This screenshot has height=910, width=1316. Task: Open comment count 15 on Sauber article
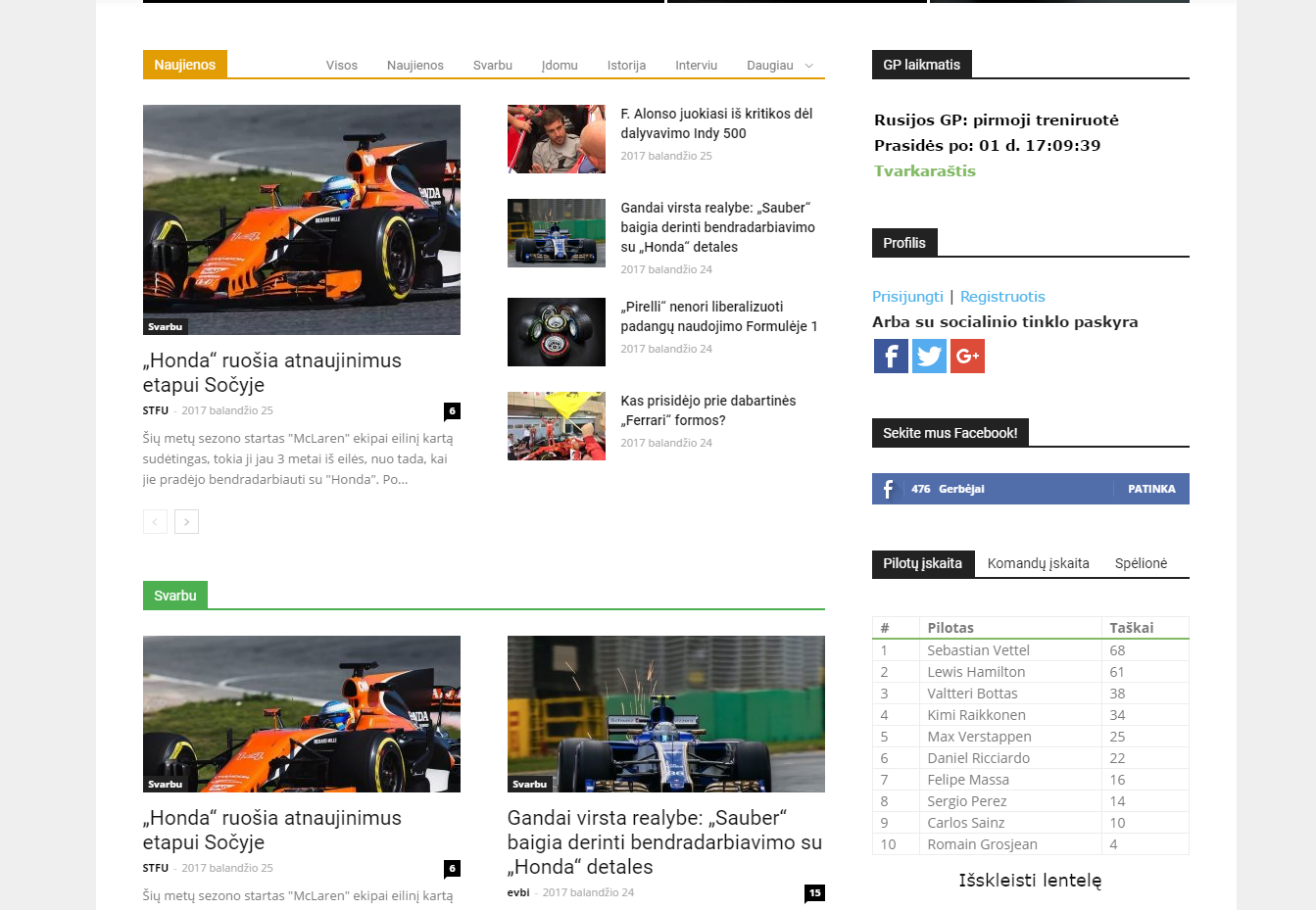click(814, 892)
